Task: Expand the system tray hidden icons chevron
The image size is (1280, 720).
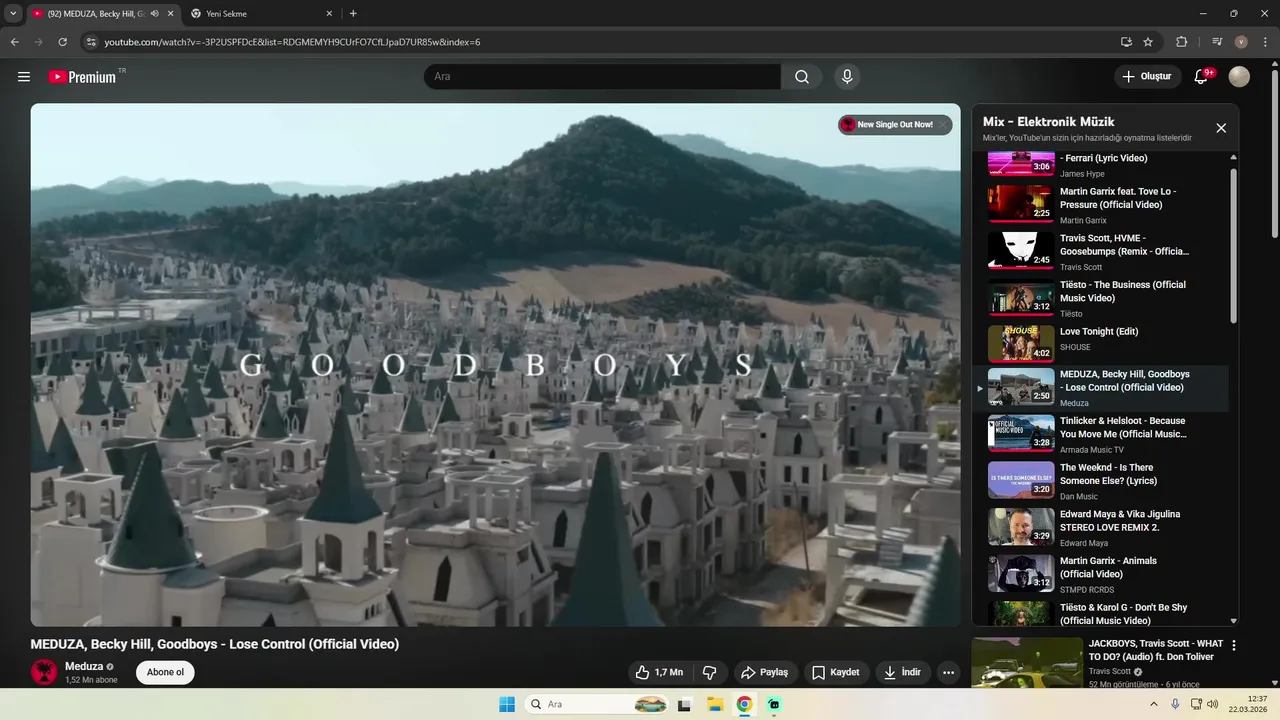Action: tap(1153, 704)
